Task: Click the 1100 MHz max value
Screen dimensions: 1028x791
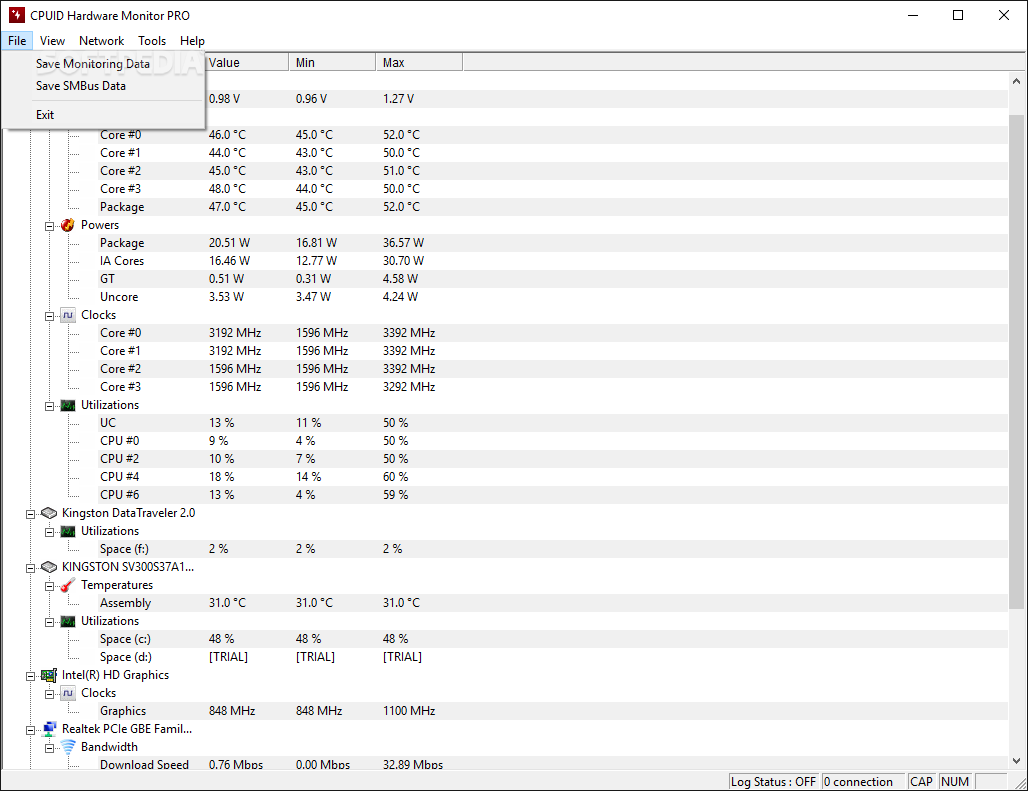Action: [409, 711]
